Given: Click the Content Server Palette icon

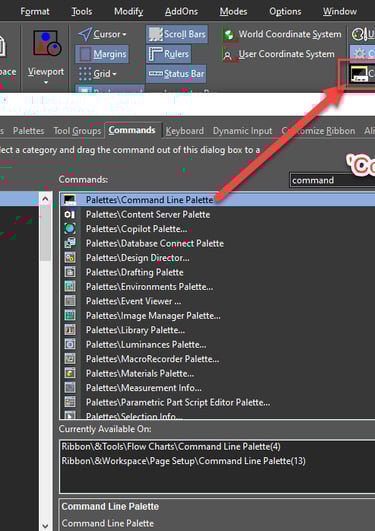Looking at the screenshot, I should 70,214.
